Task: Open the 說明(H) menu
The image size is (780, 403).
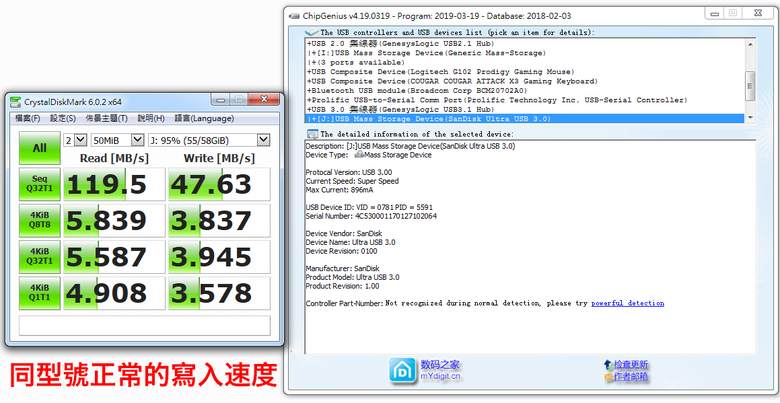Action: click(151, 118)
